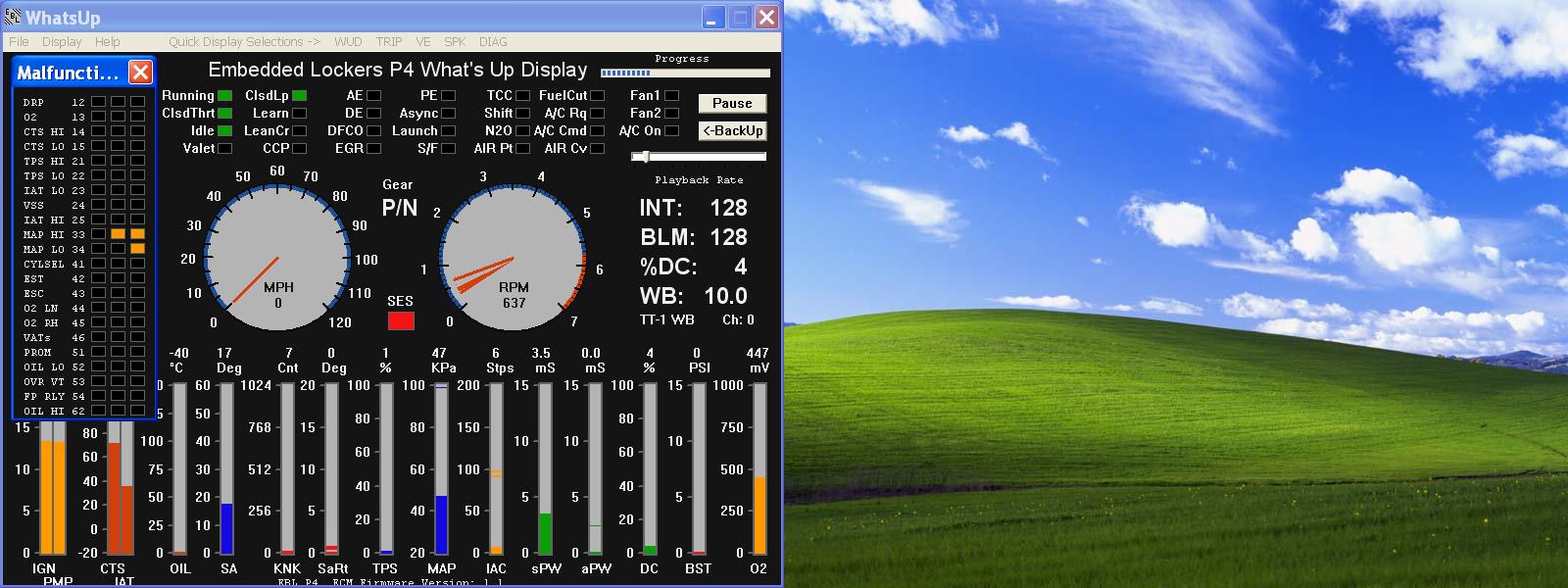Toggle the FuelCut indicator checkbox

click(x=597, y=95)
